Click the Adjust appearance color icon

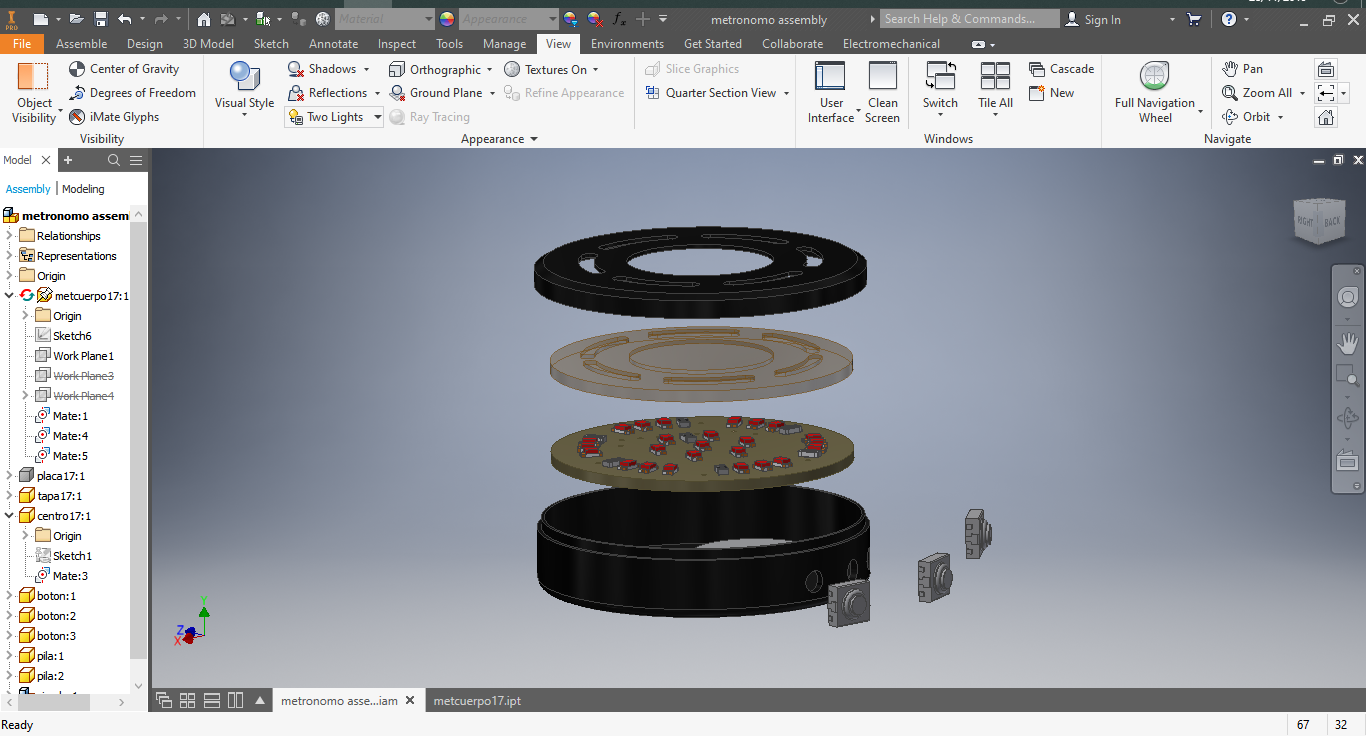coord(570,19)
